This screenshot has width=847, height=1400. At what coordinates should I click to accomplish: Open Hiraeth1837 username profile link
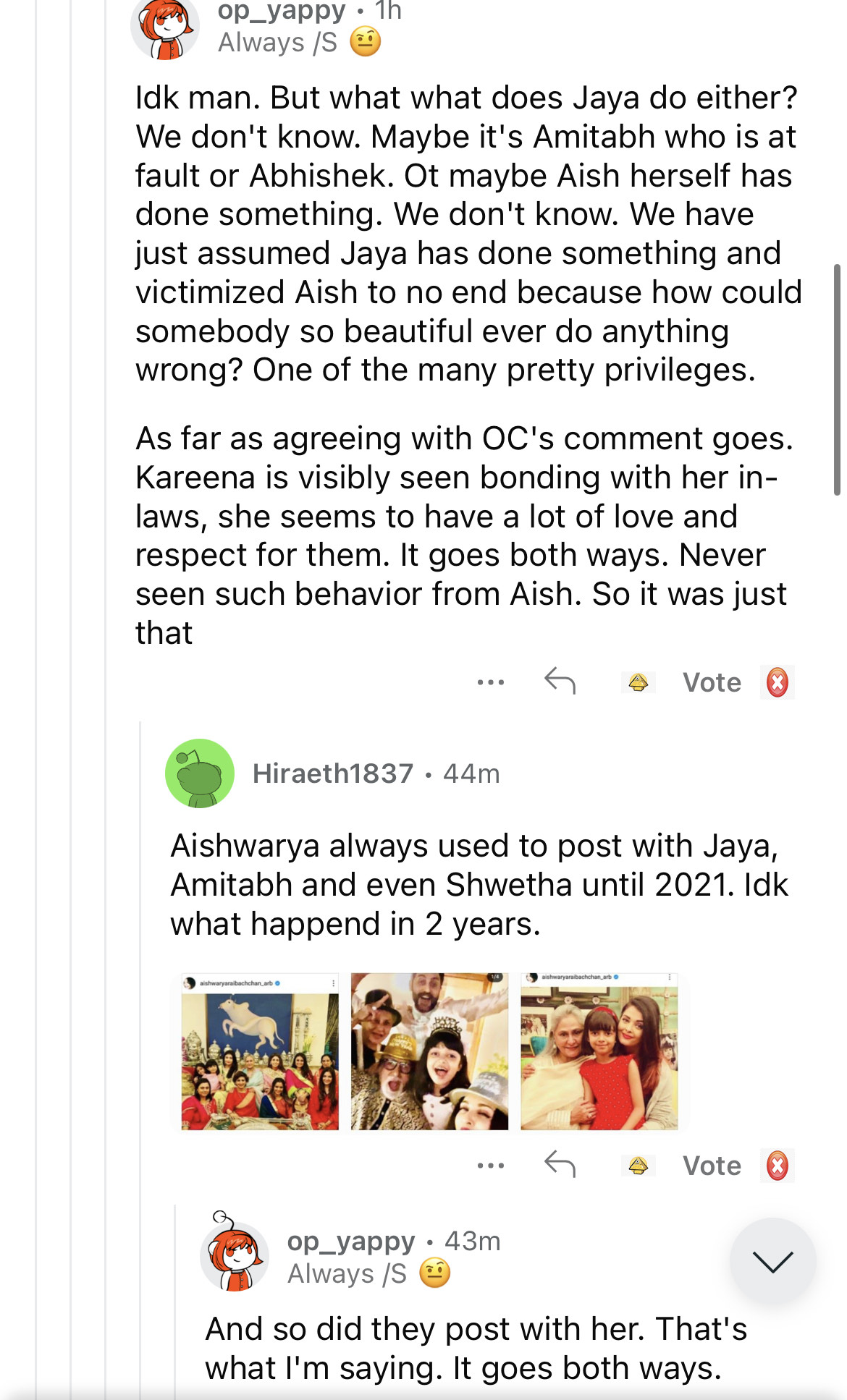(x=333, y=773)
